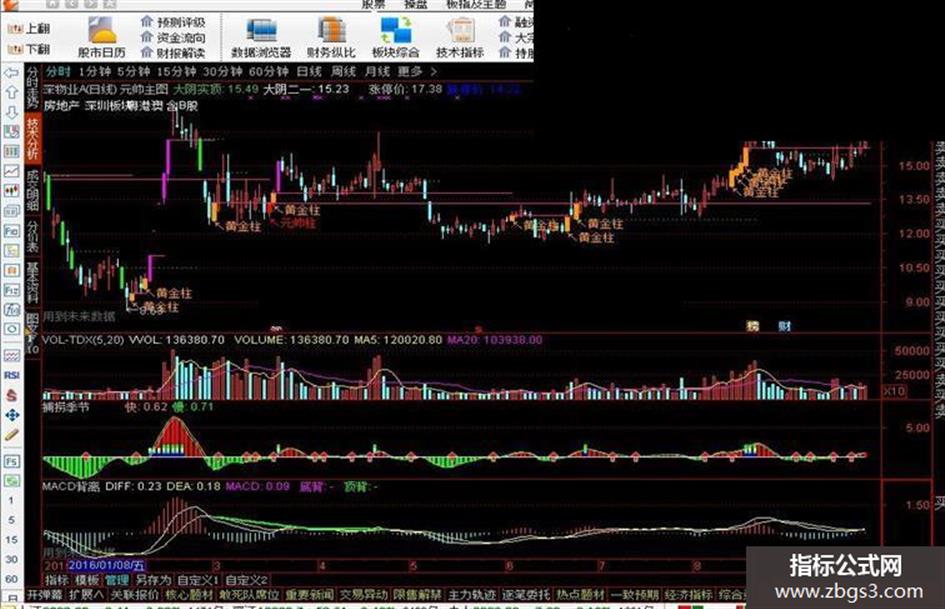The width and height of the screenshot is (945, 609).
Task: Open the 管理 bottom tab
Action: (117, 580)
